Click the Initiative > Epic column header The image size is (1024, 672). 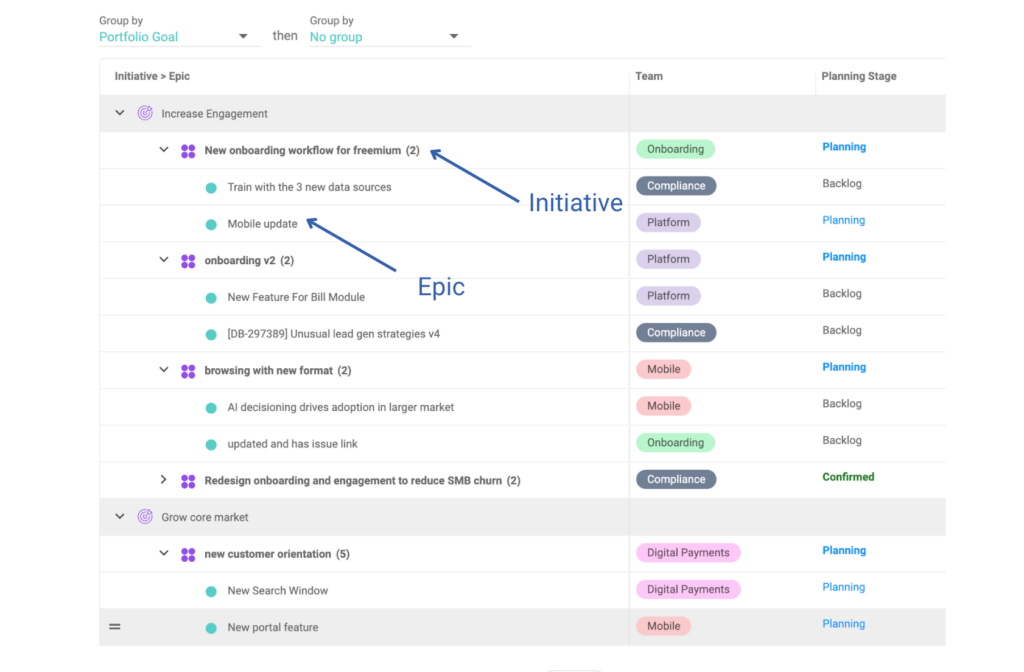152,76
